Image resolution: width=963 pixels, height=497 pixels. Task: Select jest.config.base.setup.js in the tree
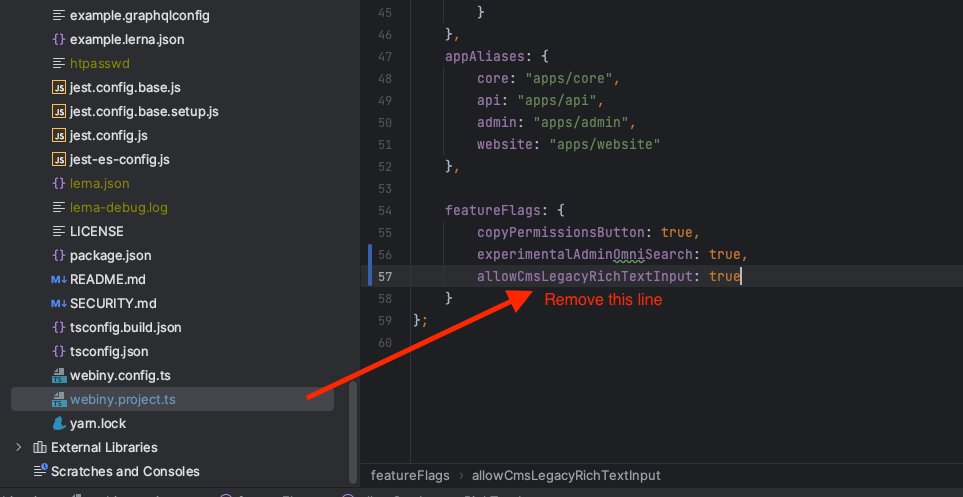tap(144, 112)
